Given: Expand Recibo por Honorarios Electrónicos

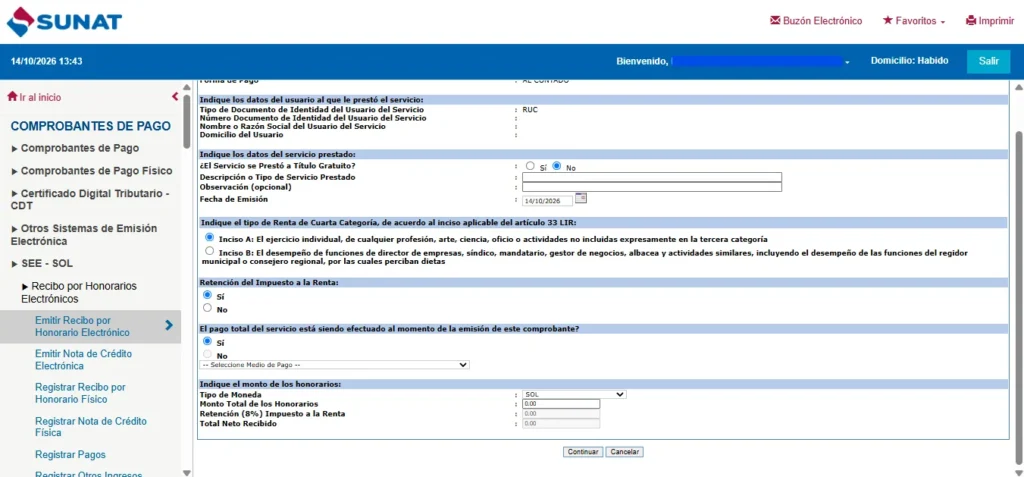Looking at the screenshot, I should pyautogui.click(x=79, y=293).
